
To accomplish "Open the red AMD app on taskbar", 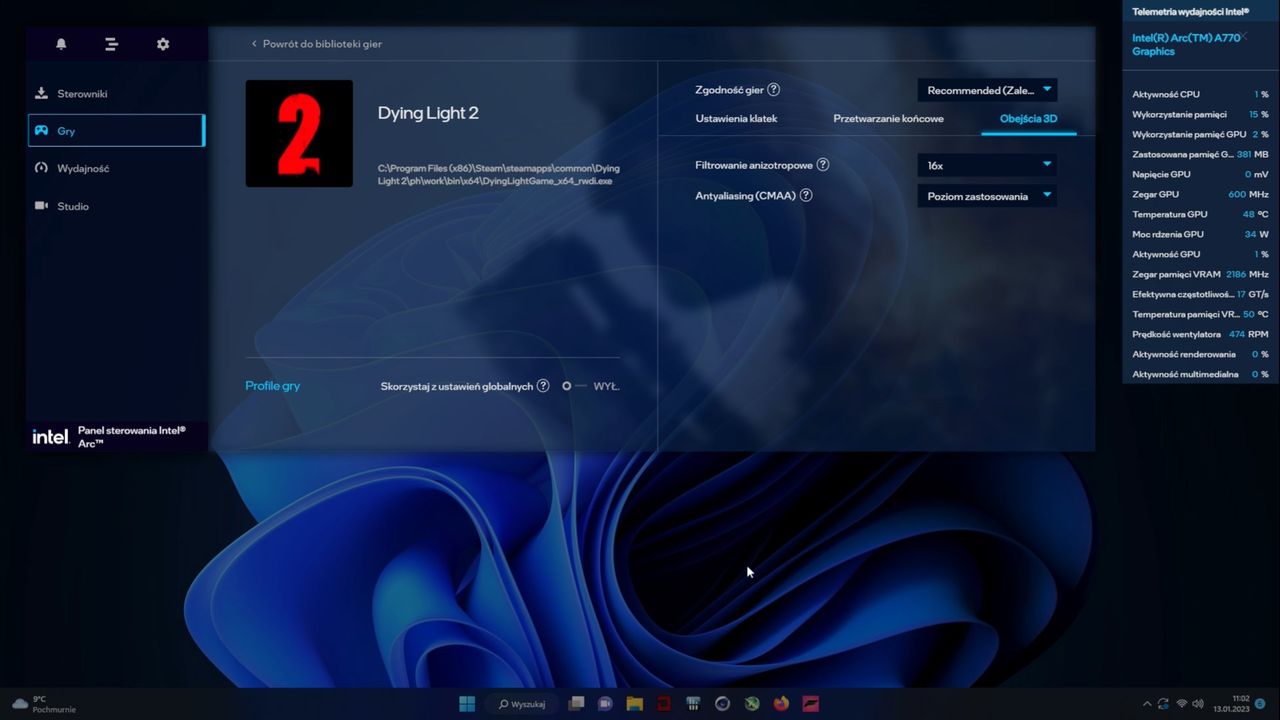I will 664,703.
